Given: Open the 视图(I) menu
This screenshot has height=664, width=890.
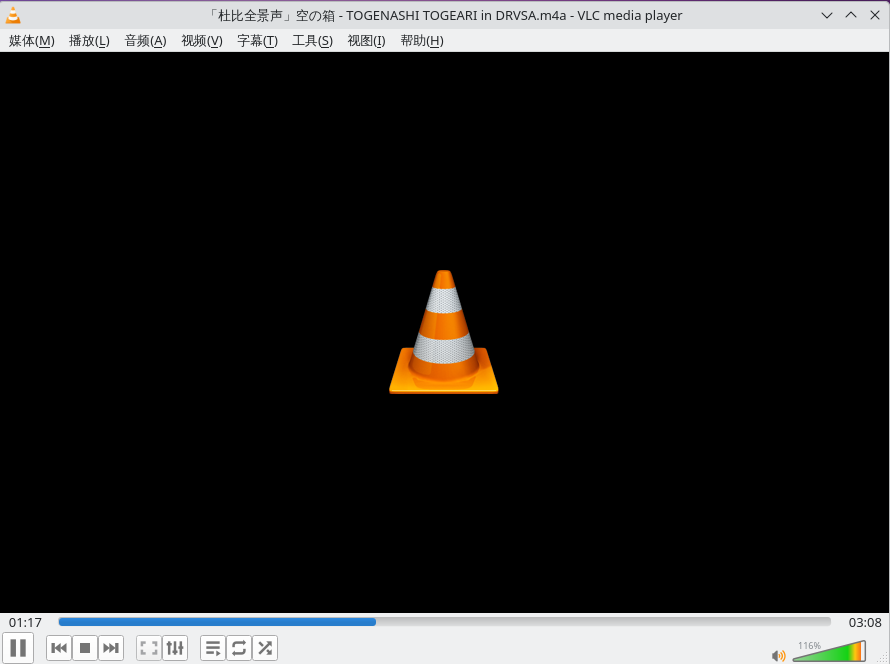Looking at the screenshot, I should (x=366, y=41).
